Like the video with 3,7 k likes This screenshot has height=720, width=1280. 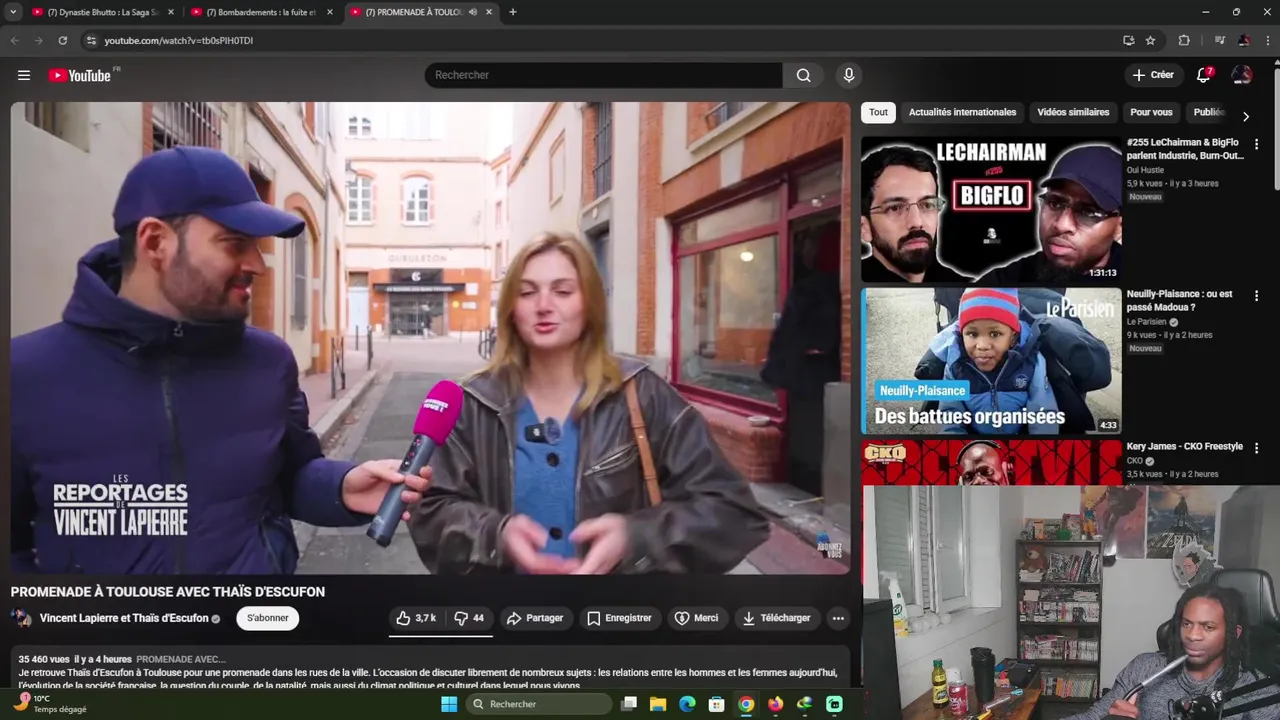tap(416, 618)
